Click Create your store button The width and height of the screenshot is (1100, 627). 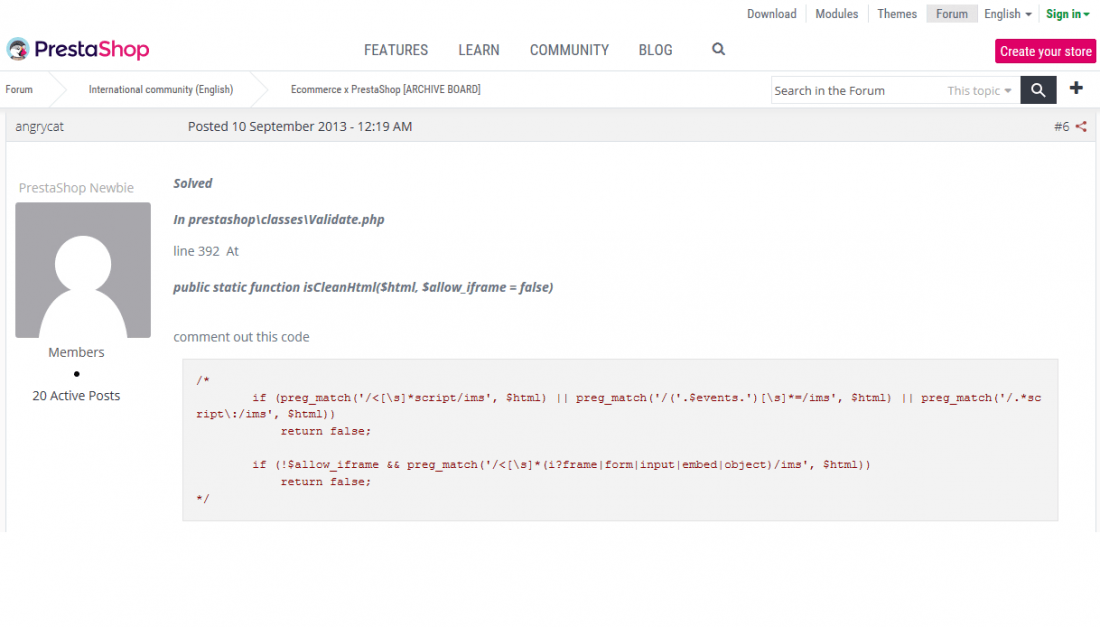(1045, 51)
